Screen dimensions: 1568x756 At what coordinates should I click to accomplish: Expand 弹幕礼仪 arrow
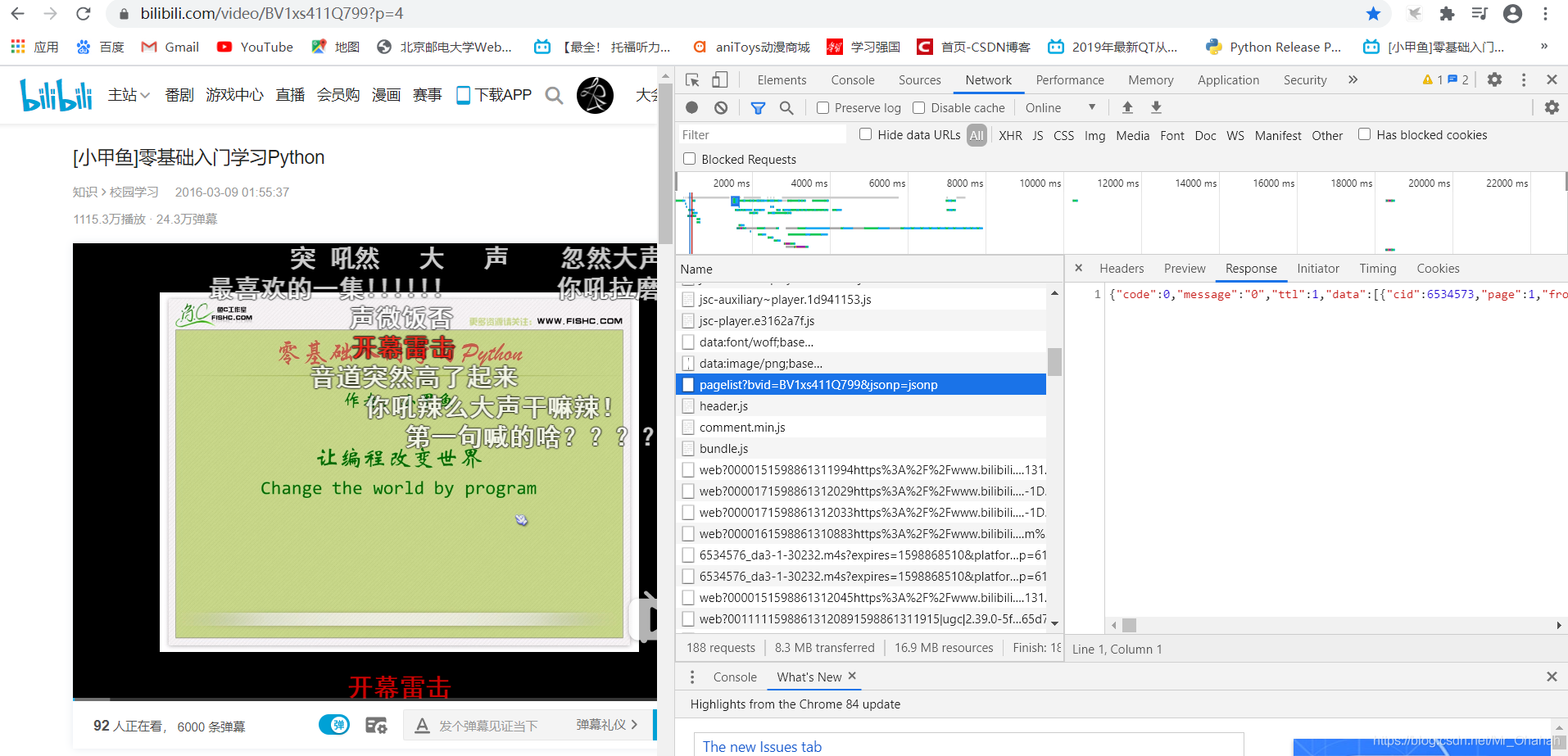pyautogui.click(x=634, y=725)
